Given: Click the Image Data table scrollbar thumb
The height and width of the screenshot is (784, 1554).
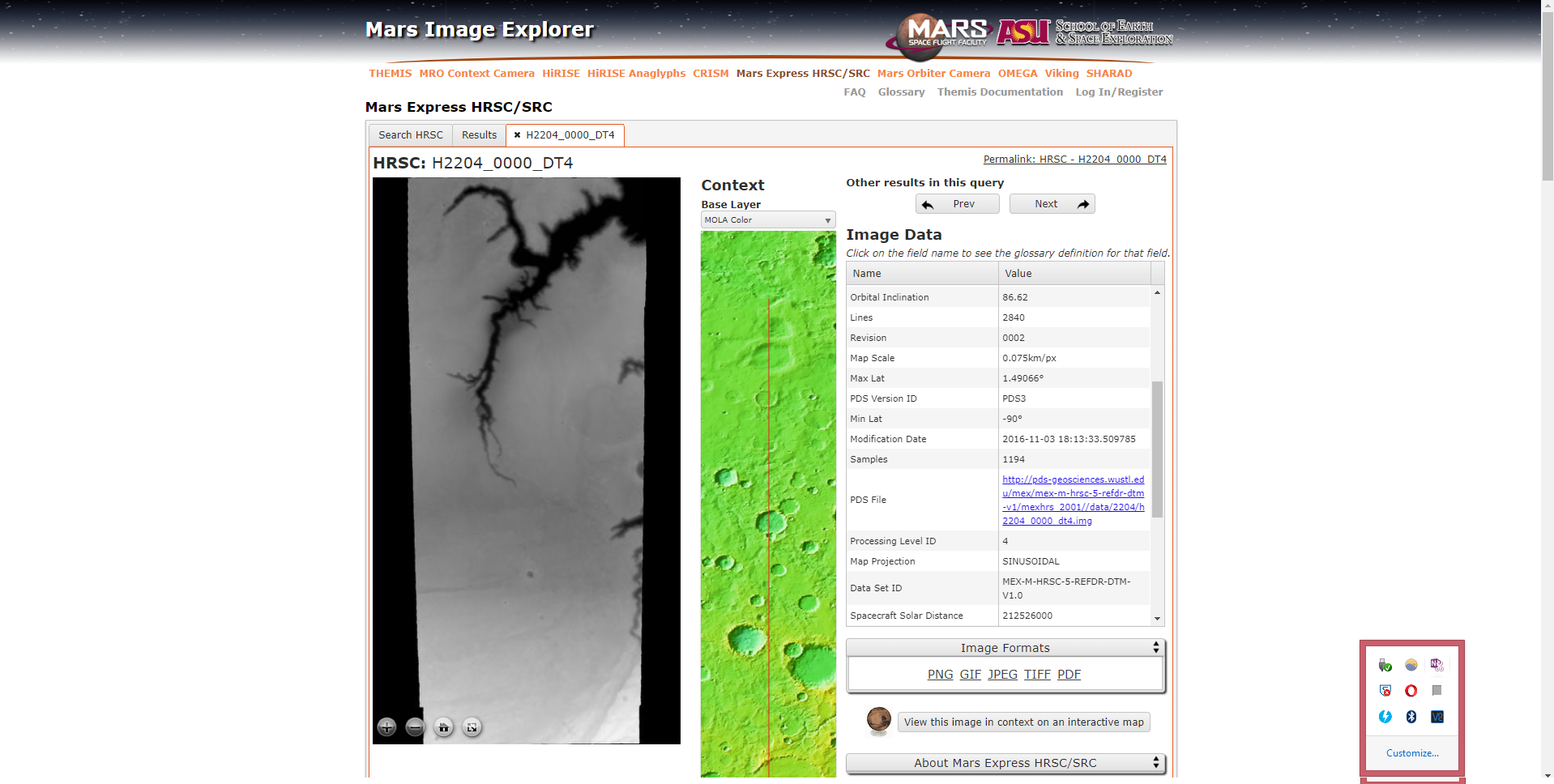Looking at the screenshot, I should [1158, 449].
